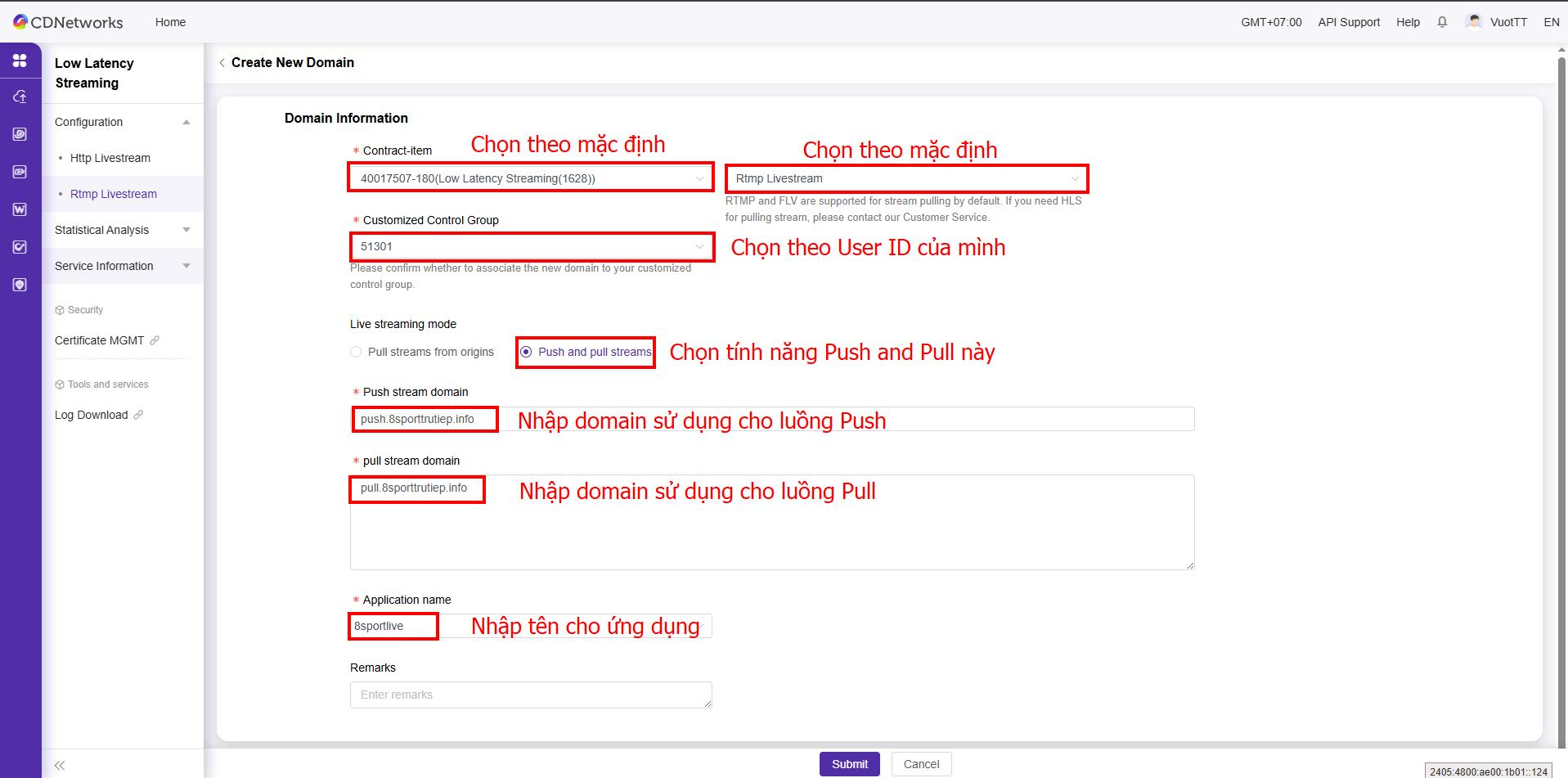Screen dimensions: 1568x778
Task: Open the Rtmp Livestream type dropdown
Action: [x=906, y=178]
